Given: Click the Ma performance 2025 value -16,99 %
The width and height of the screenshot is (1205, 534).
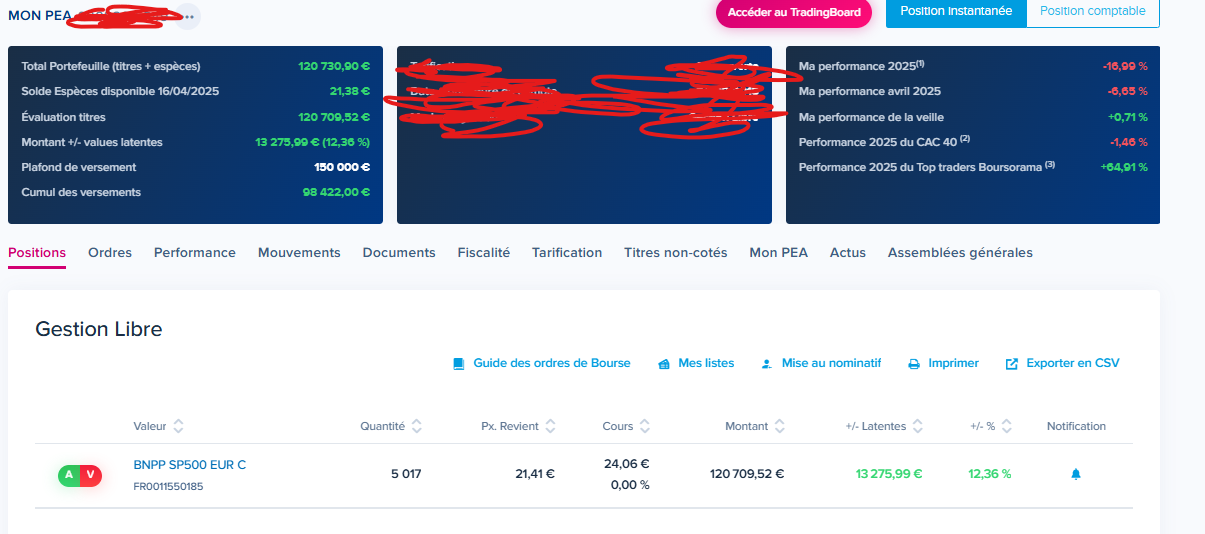Looking at the screenshot, I should [x=1125, y=66].
